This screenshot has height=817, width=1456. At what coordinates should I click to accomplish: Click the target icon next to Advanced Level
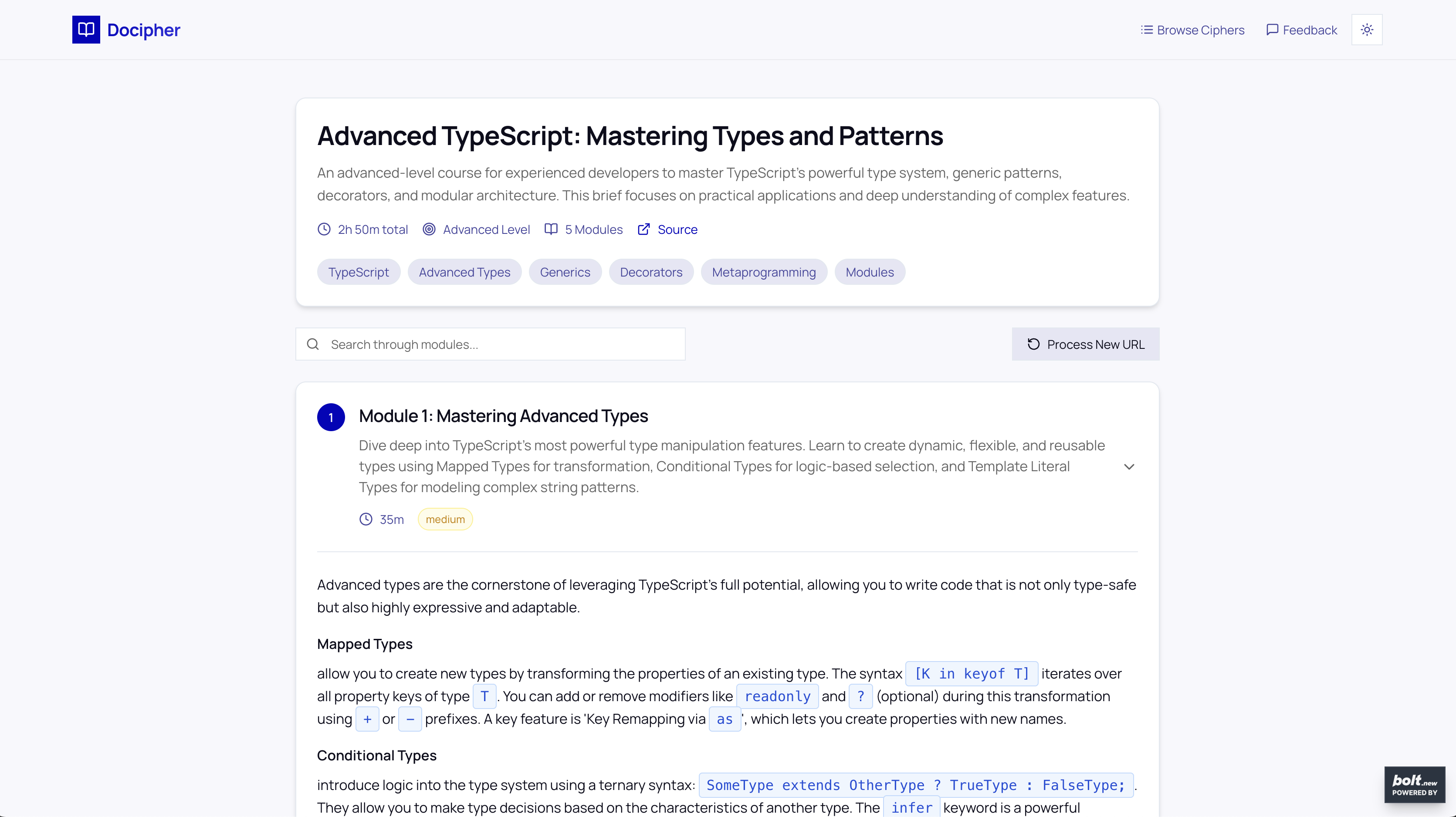[429, 230]
